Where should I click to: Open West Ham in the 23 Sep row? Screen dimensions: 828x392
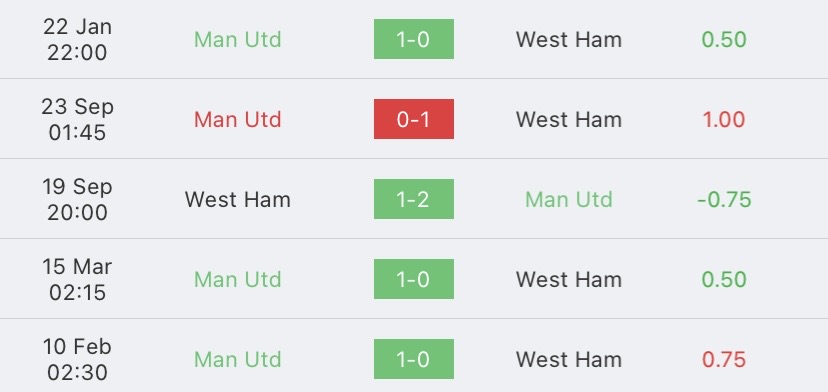click(569, 119)
